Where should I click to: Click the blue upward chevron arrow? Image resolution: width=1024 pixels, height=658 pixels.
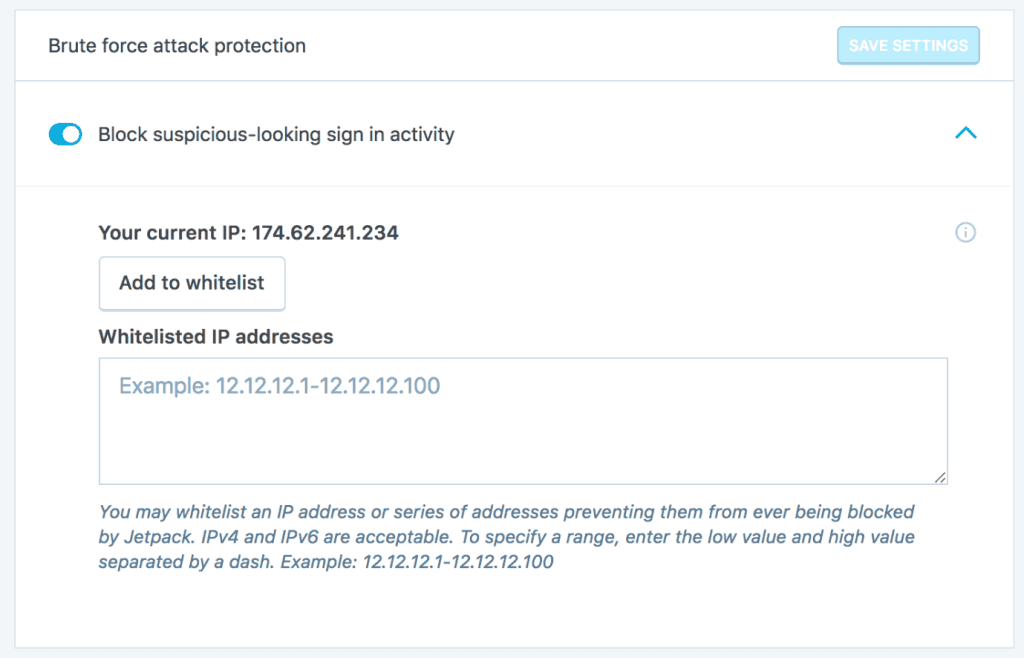(965, 133)
